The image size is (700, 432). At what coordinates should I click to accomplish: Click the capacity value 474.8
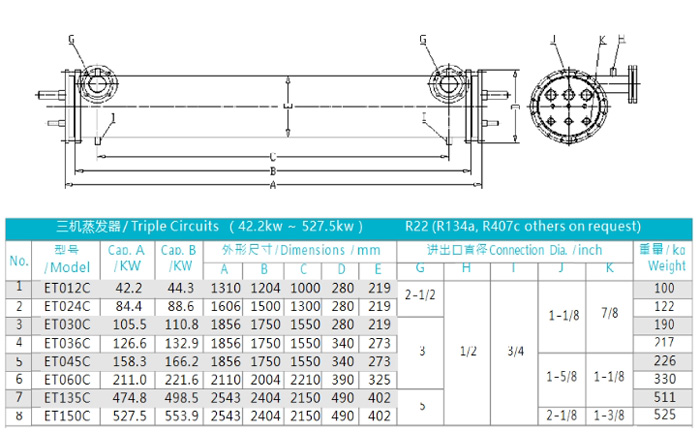129,398
